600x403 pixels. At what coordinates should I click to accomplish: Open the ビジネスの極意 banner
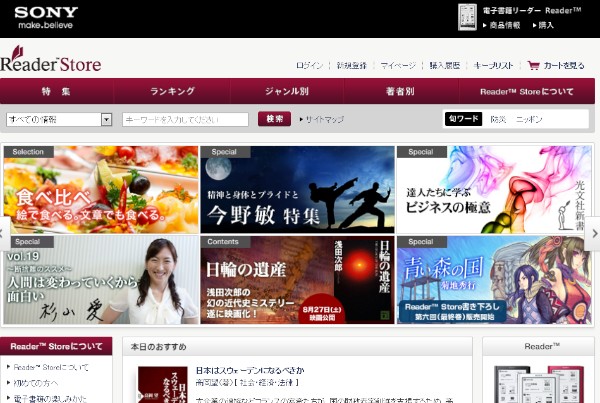[x=494, y=189]
